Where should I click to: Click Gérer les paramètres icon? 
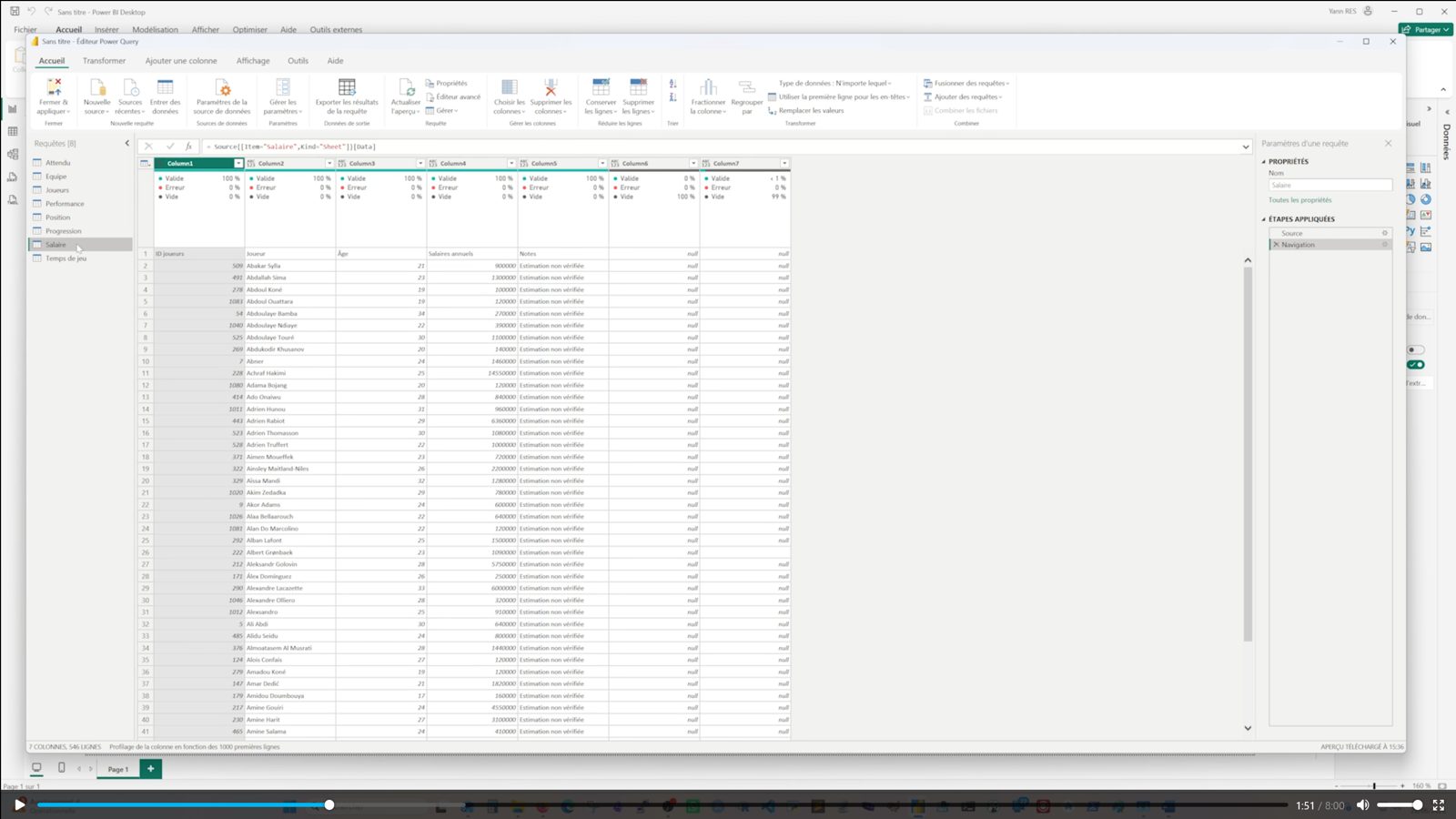click(283, 87)
